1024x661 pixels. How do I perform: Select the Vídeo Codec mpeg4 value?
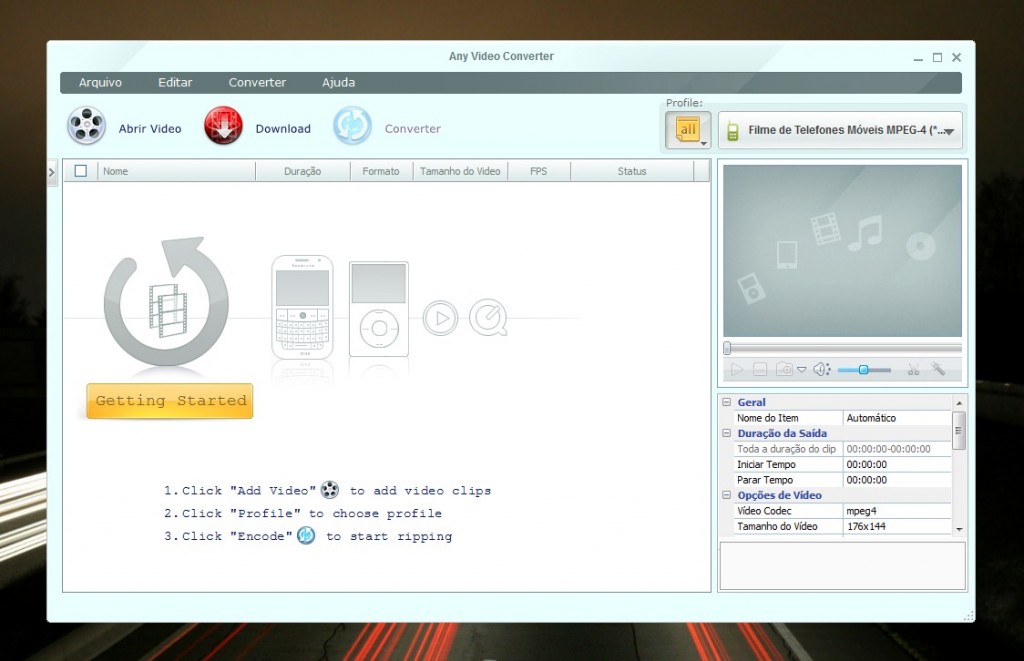click(x=897, y=511)
